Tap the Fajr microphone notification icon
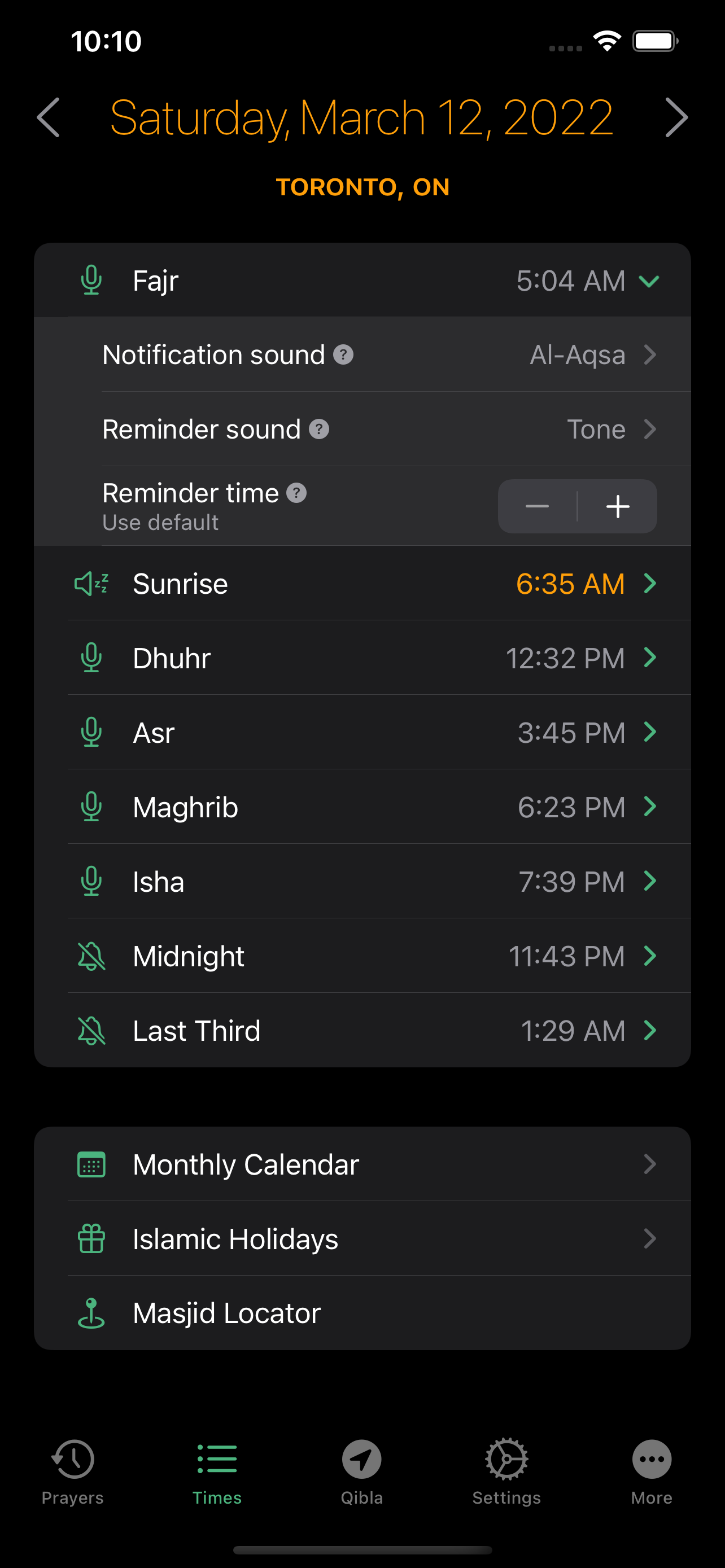Screen dimensions: 725x1568 pyautogui.click(x=91, y=281)
